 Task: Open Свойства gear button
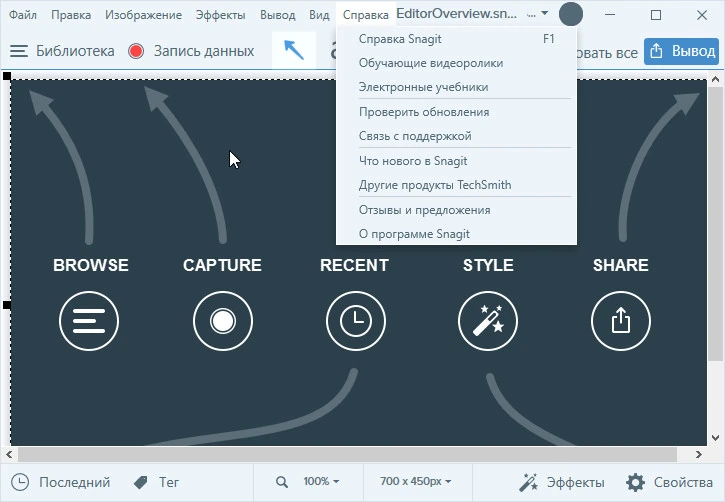click(x=669, y=482)
